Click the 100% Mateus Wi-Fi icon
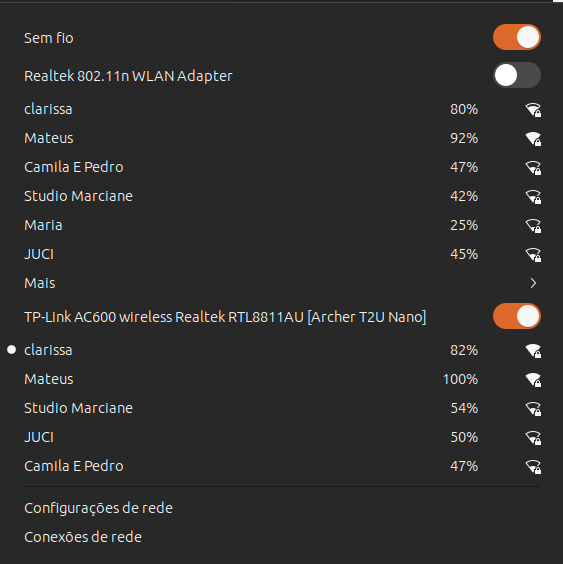The width and height of the screenshot is (563, 564). tap(533, 380)
